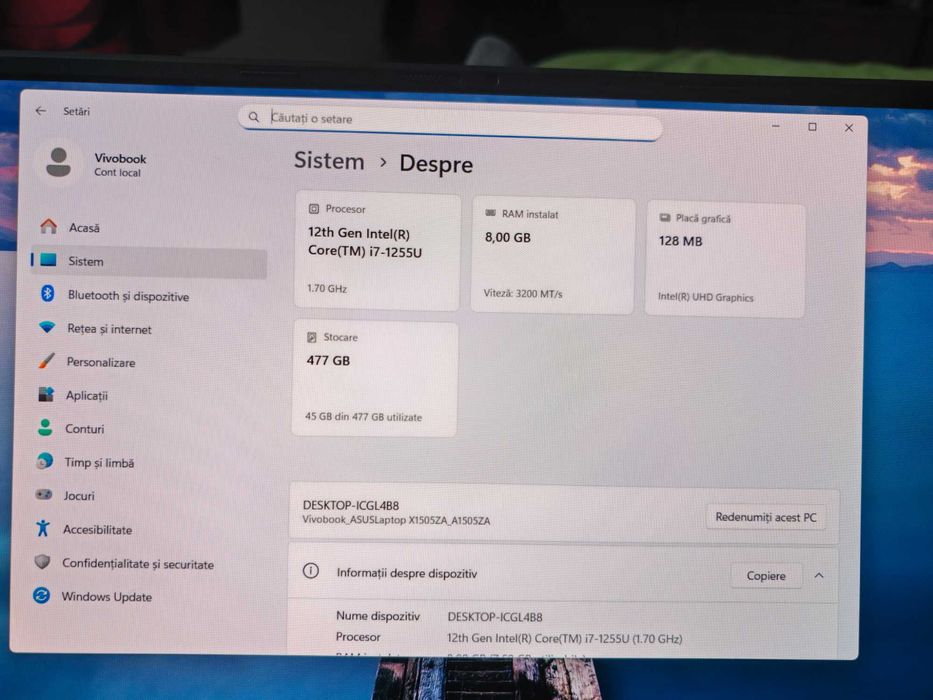Image resolution: width=933 pixels, height=700 pixels.
Task: Go back using the back arrow
Action: pyautogui.click(x=40, y=111)
